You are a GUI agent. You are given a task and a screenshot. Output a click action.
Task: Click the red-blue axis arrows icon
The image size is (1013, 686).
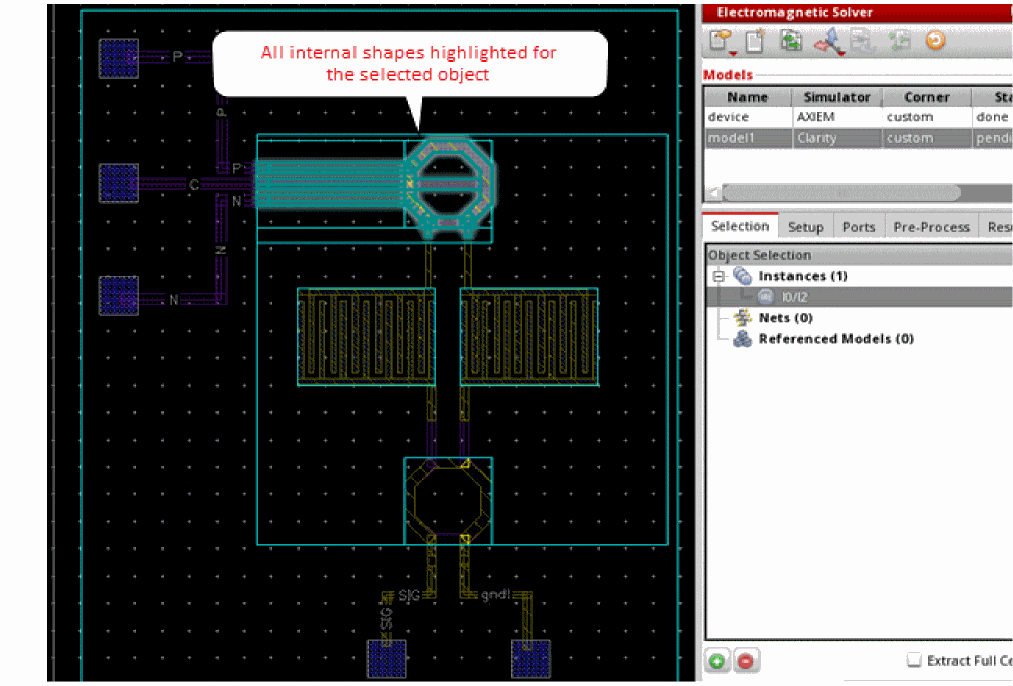click(x=828, y=42)
